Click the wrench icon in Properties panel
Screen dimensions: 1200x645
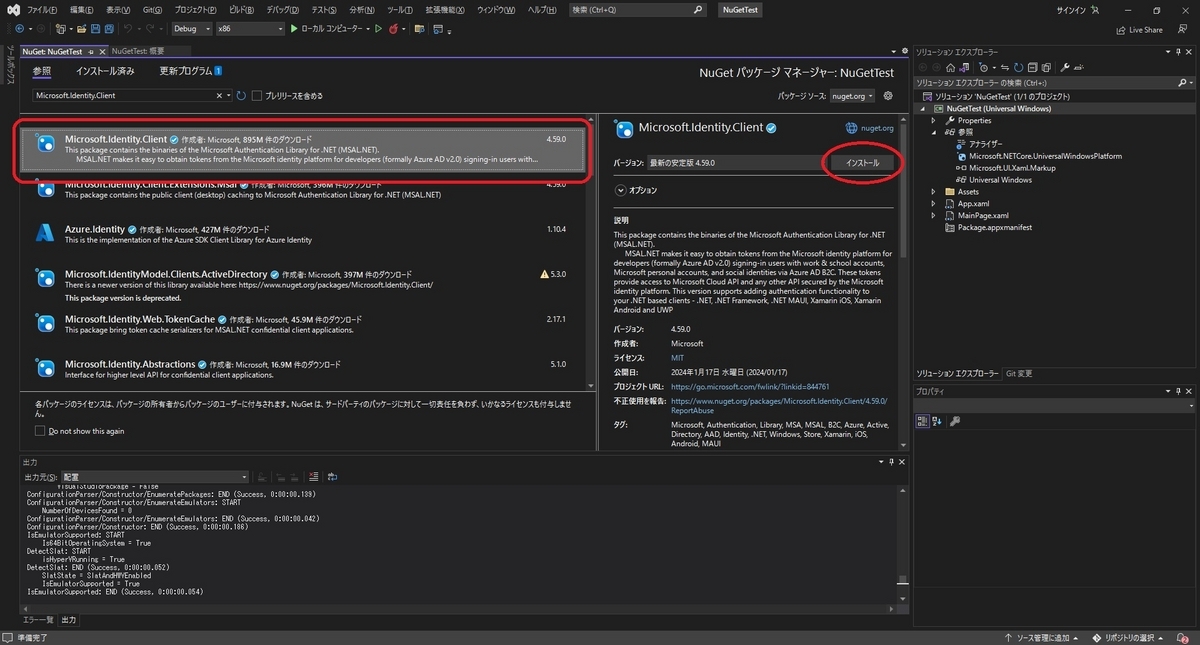coord(955,422)
